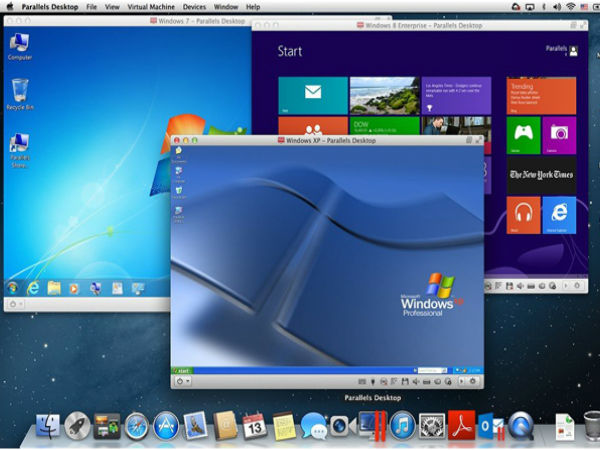This screenshot has height=450, width=600.
Task: Open the Virtual Machine menu
Action: pos(151,7)
